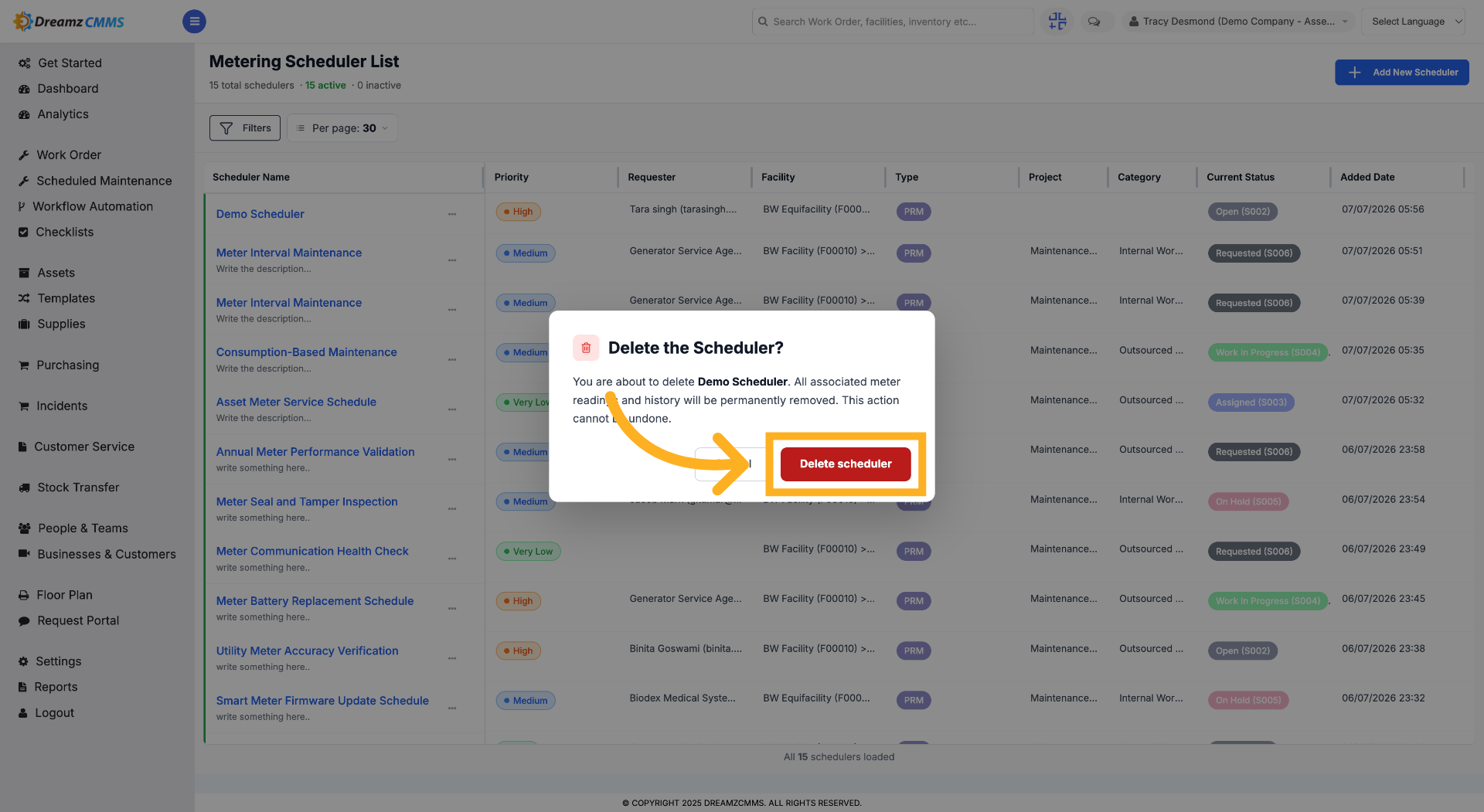Open Work Order in sidebar

click(69, 155)
